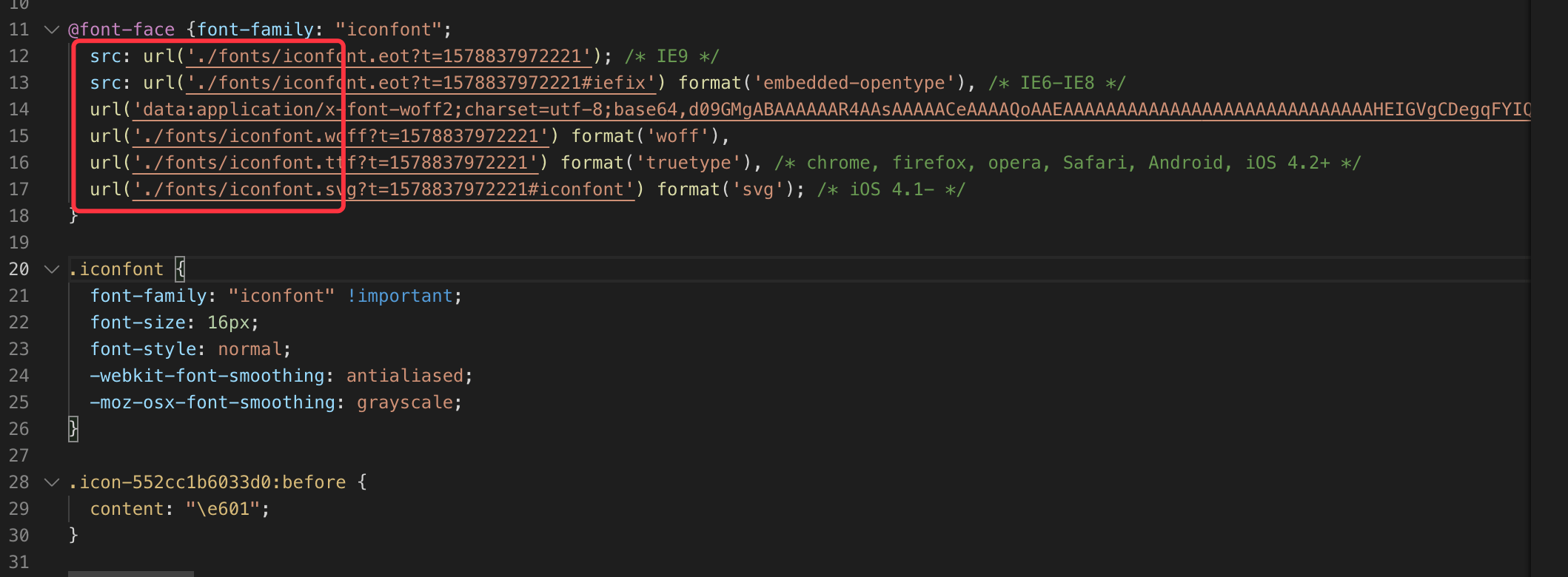Fold the .icon-552cc1b6033d0:before rule

[x=52, y=482]
